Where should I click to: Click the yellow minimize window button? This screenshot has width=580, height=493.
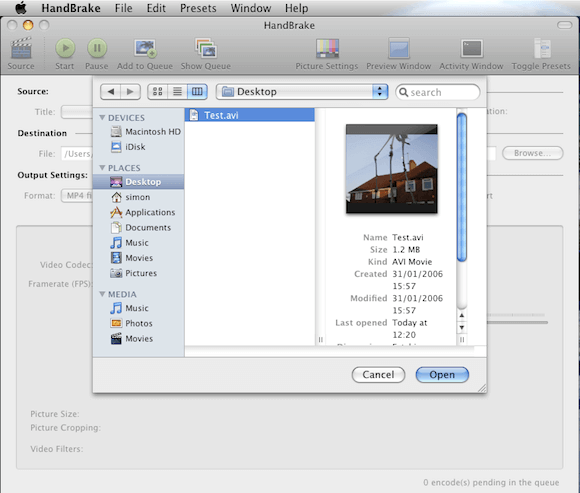click(28, 25)
